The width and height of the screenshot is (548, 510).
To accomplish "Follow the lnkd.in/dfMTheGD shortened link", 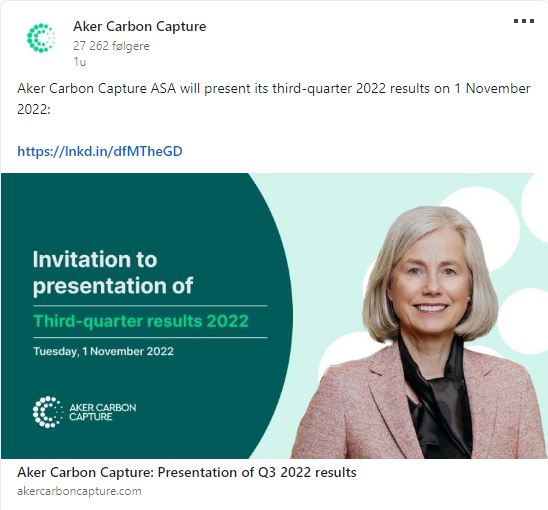I will 100,151.
